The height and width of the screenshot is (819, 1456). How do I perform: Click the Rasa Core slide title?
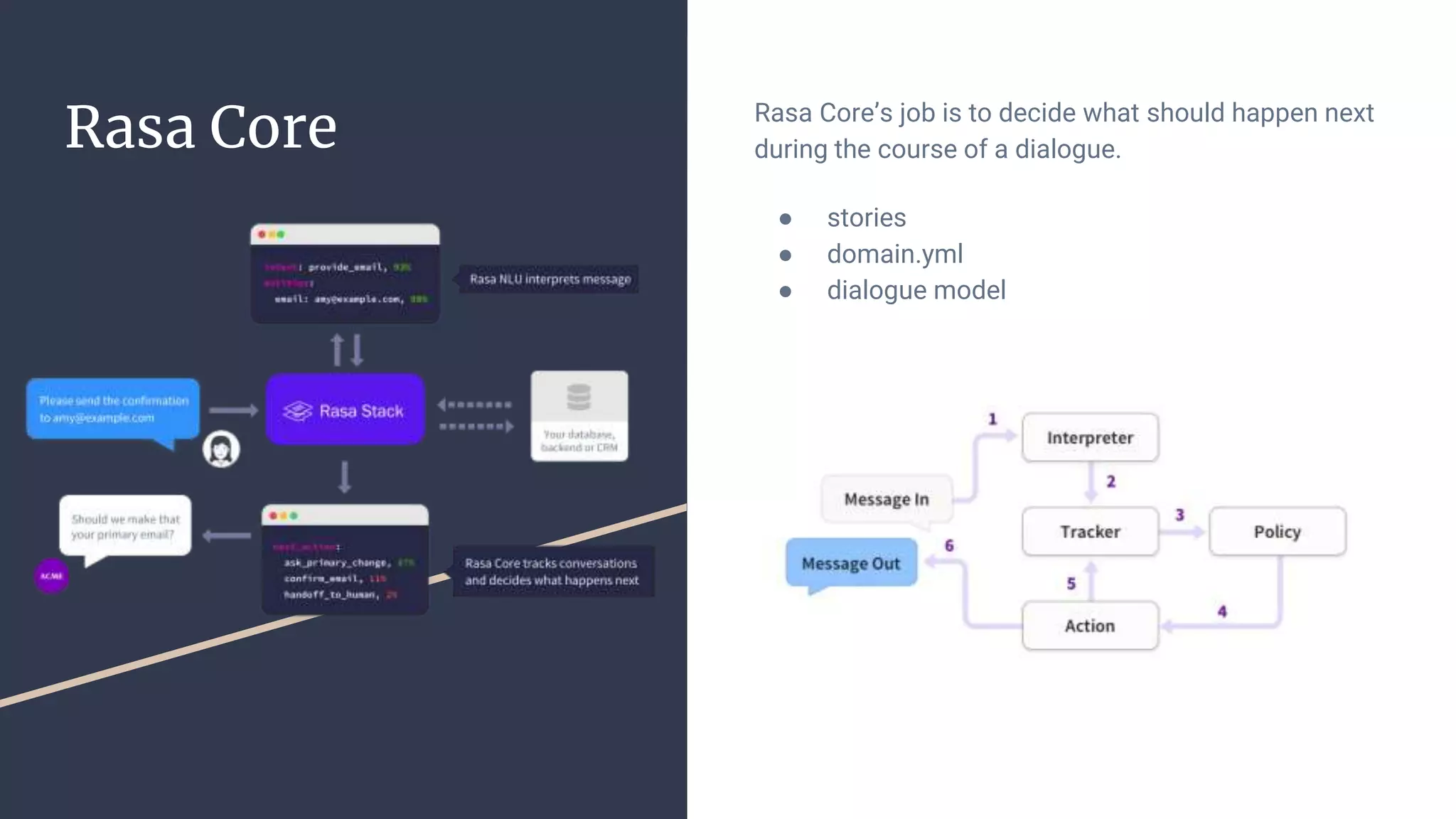click(x=201, y=127)
